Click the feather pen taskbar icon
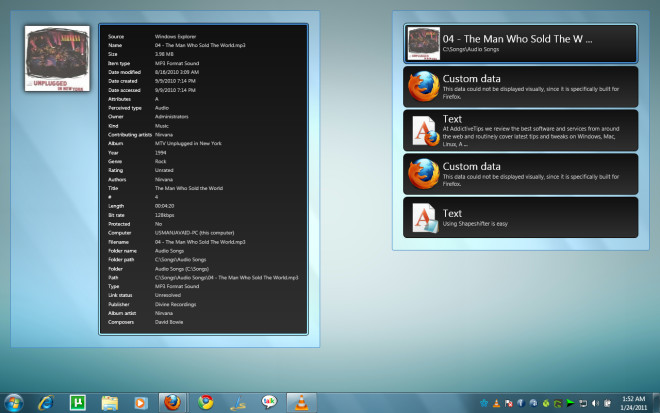 (x=238, y=403)
